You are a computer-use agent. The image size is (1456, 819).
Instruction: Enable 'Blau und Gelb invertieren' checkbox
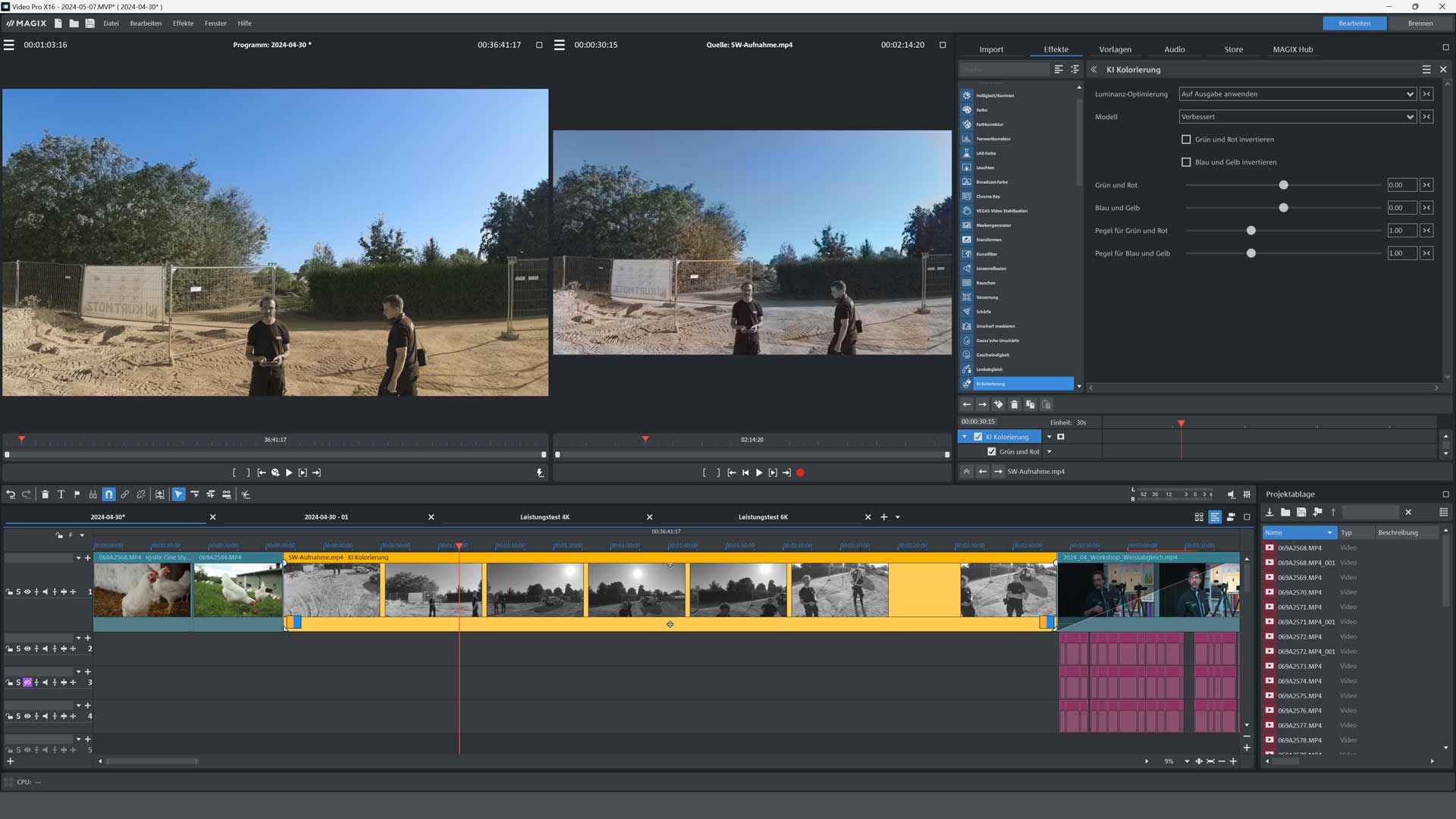pos(1186,162)
